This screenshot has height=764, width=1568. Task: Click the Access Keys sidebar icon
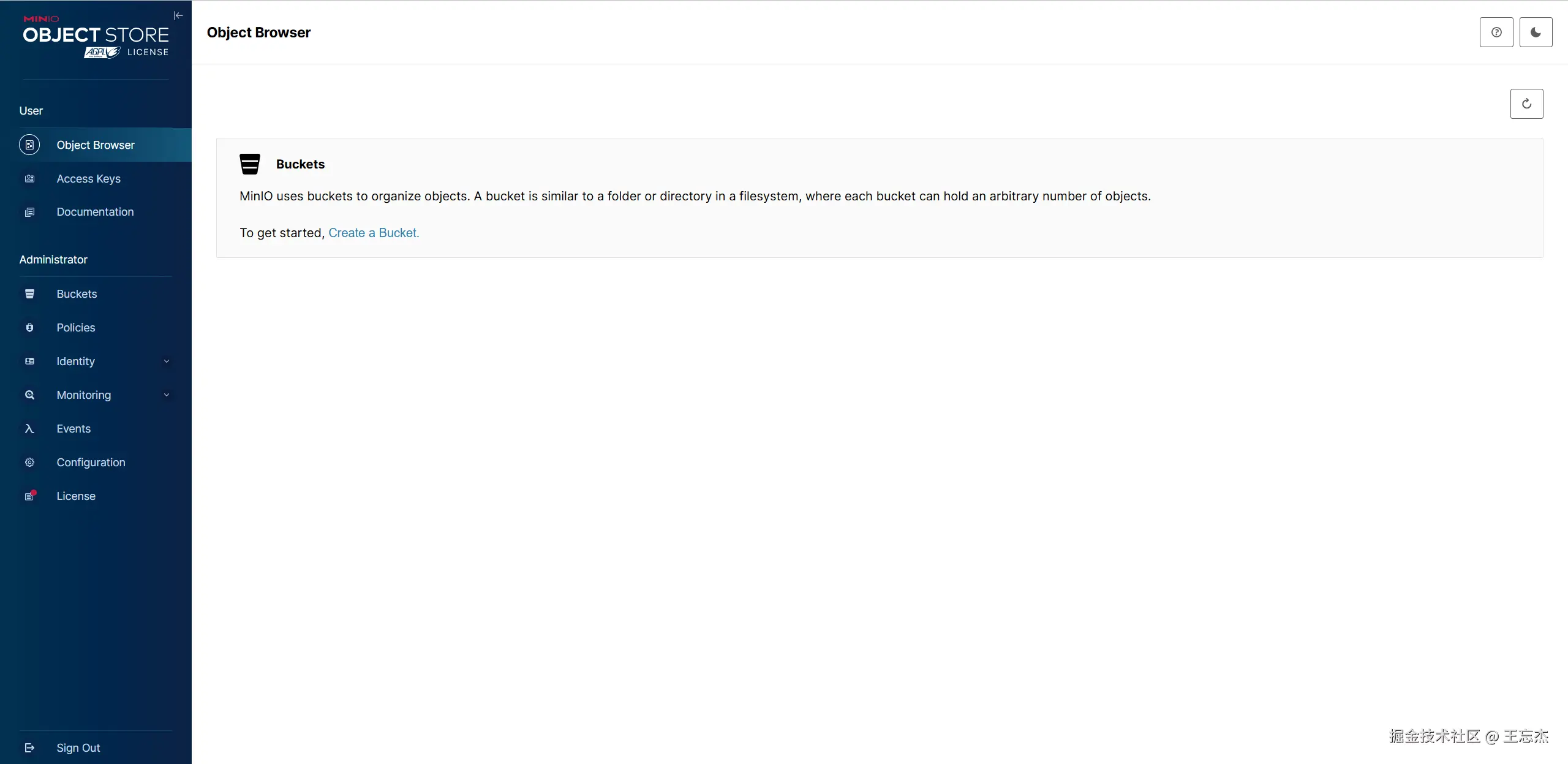tap(29, 179)
